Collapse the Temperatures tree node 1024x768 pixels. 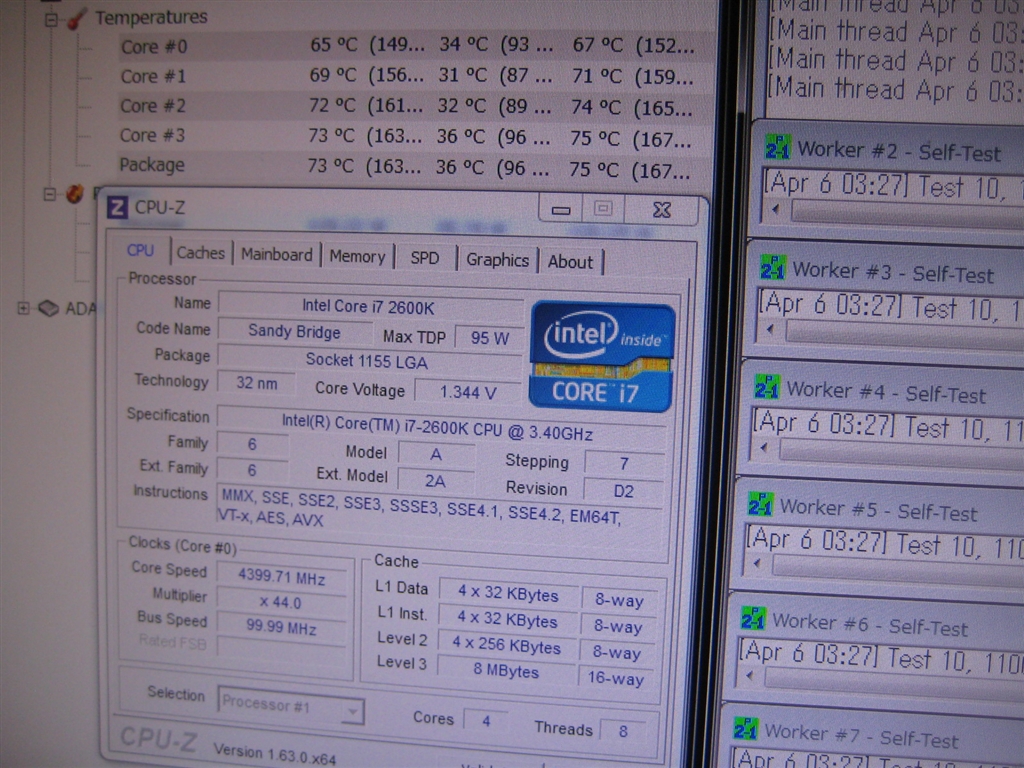click(51, 20)
